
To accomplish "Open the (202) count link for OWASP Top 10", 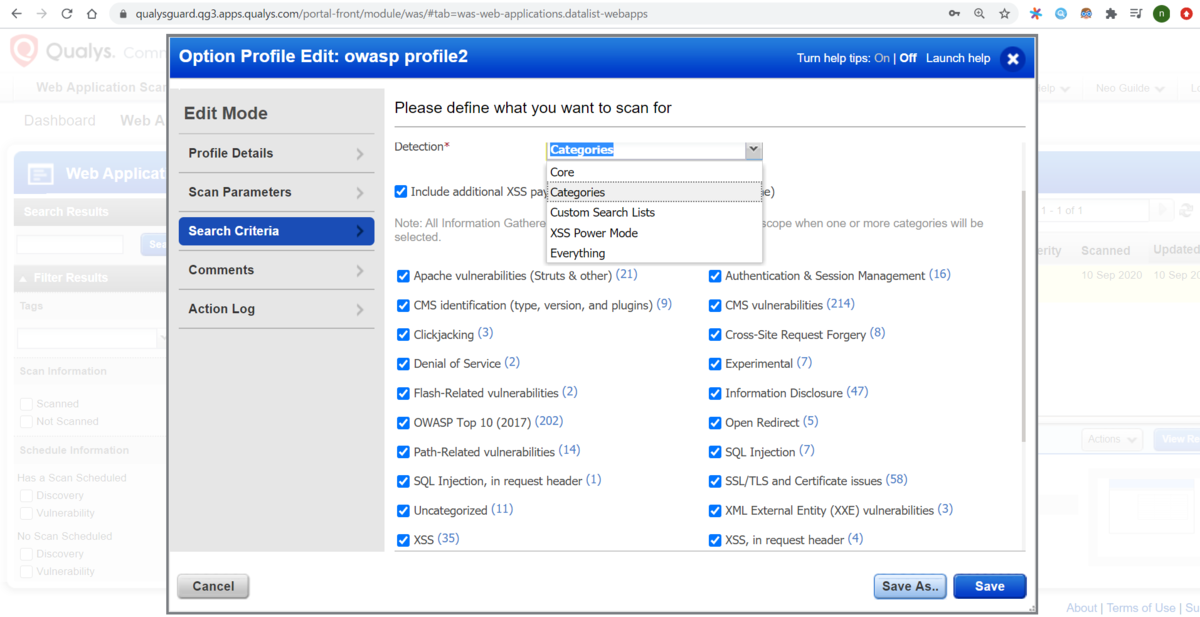I will 549,422.
